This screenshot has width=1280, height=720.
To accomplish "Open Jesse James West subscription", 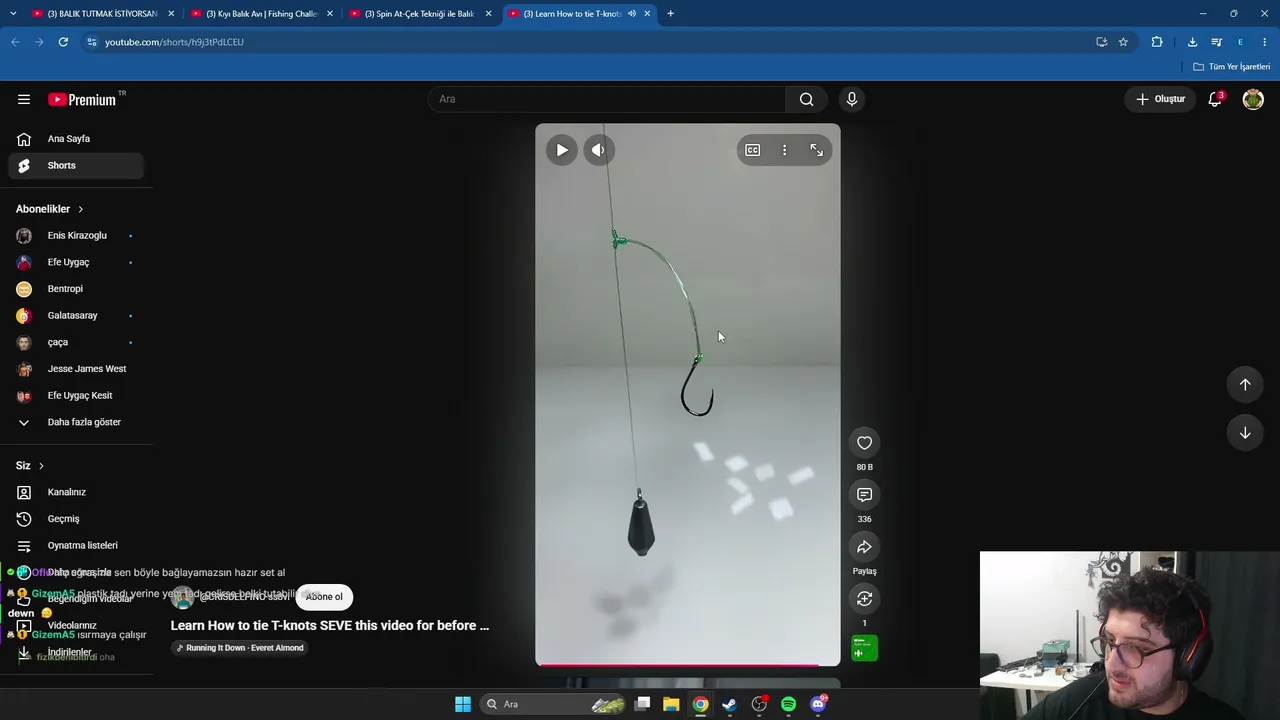I will click(x=76, y=369).
